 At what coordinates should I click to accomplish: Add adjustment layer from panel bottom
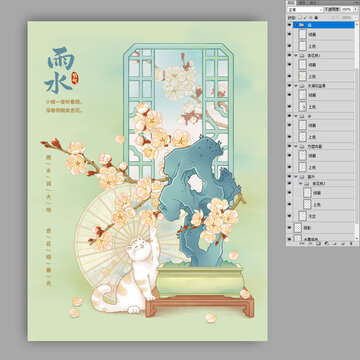point(326,243)
